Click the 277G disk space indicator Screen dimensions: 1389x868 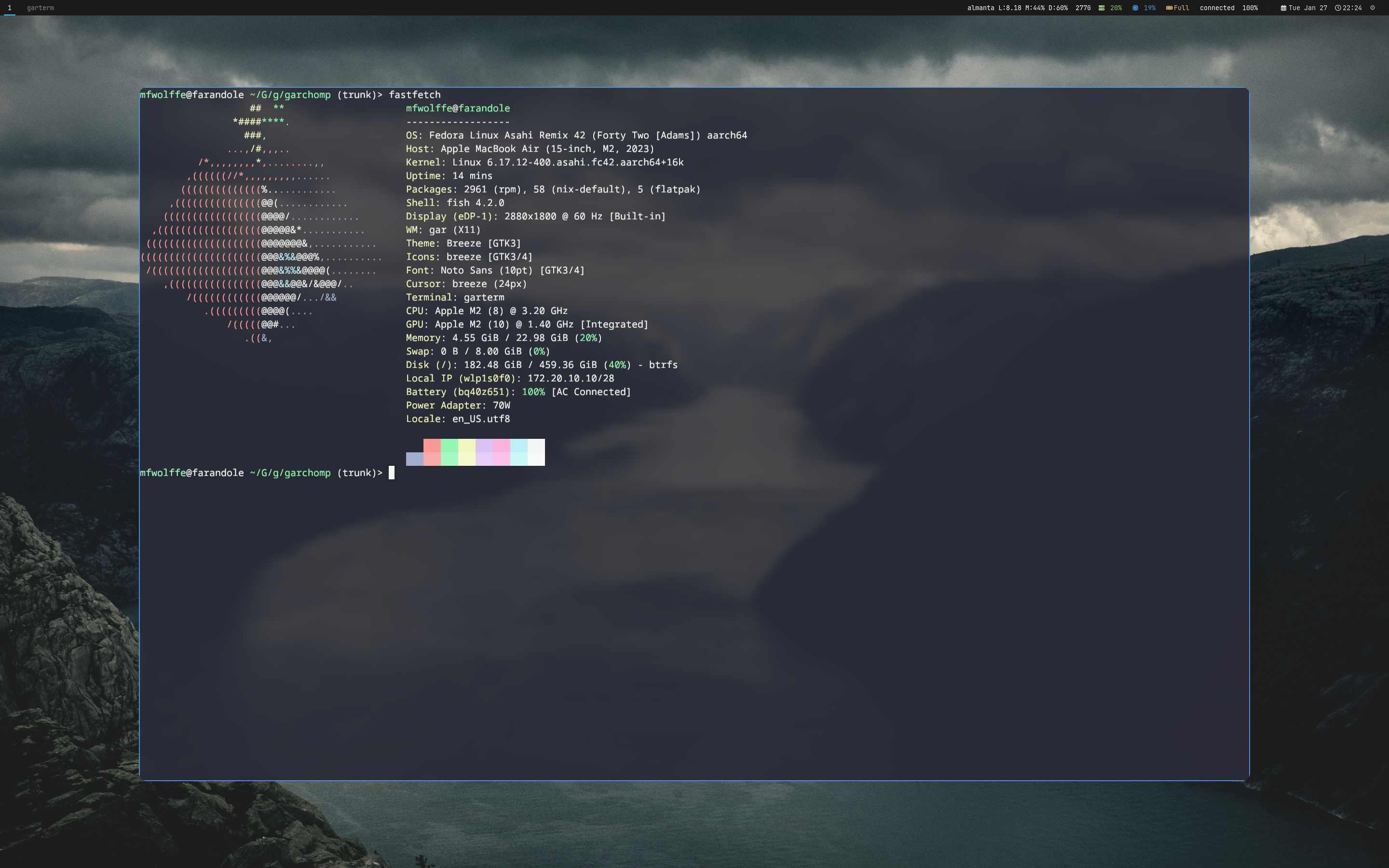click(1083, 8)
